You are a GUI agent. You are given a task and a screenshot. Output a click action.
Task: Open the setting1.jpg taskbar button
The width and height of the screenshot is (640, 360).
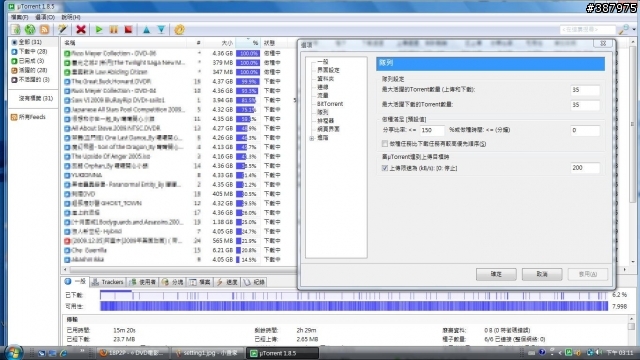[x=207, y=353]
